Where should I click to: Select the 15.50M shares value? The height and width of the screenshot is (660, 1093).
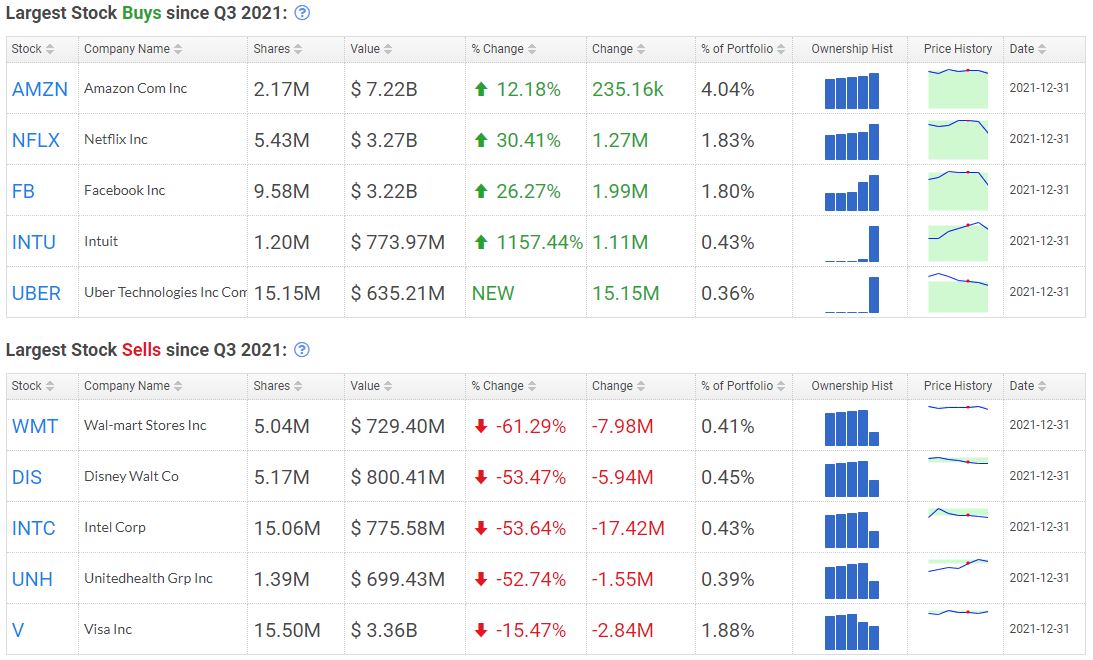[287, 630]
